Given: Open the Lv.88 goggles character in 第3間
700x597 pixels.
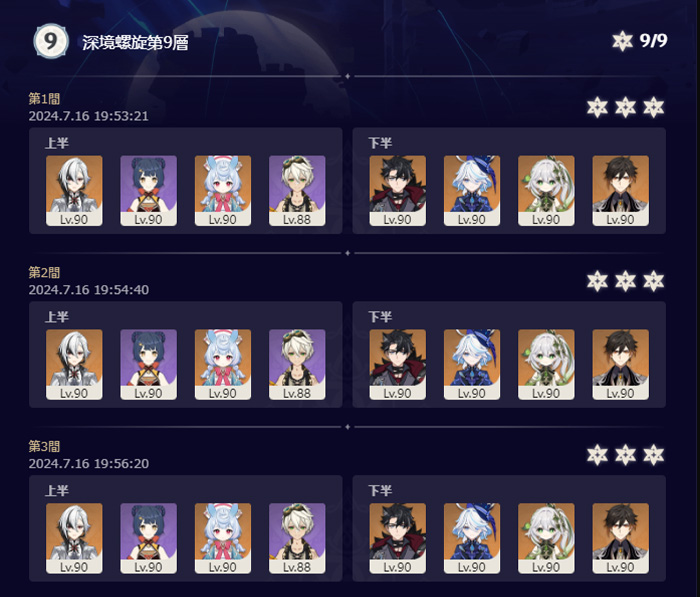Looking at the screenshot, I should point(297,539).
